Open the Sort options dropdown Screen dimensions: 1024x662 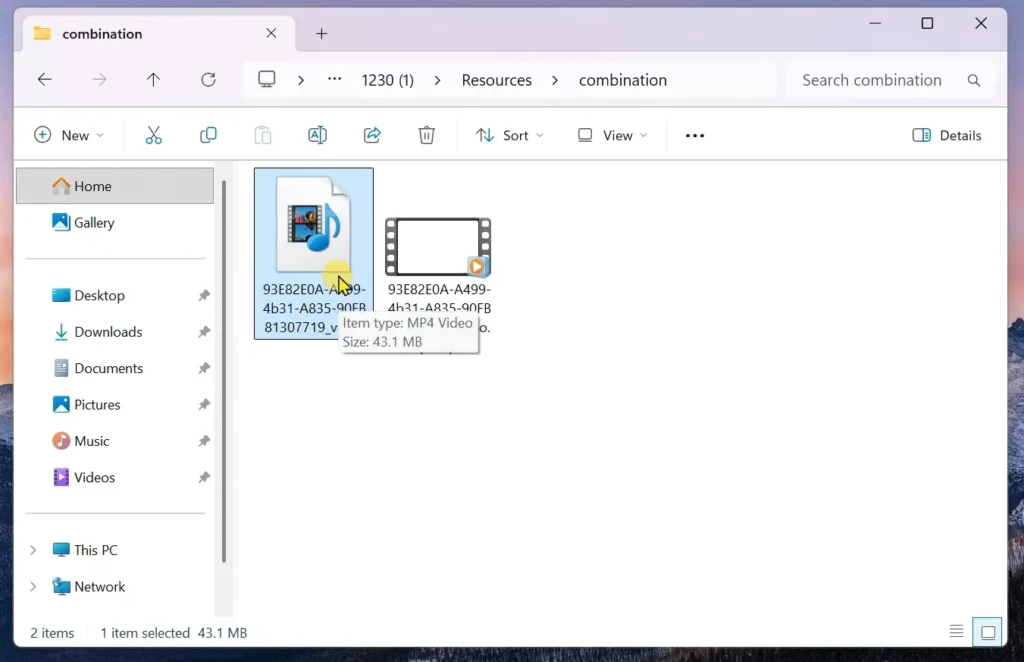point(509,134)
